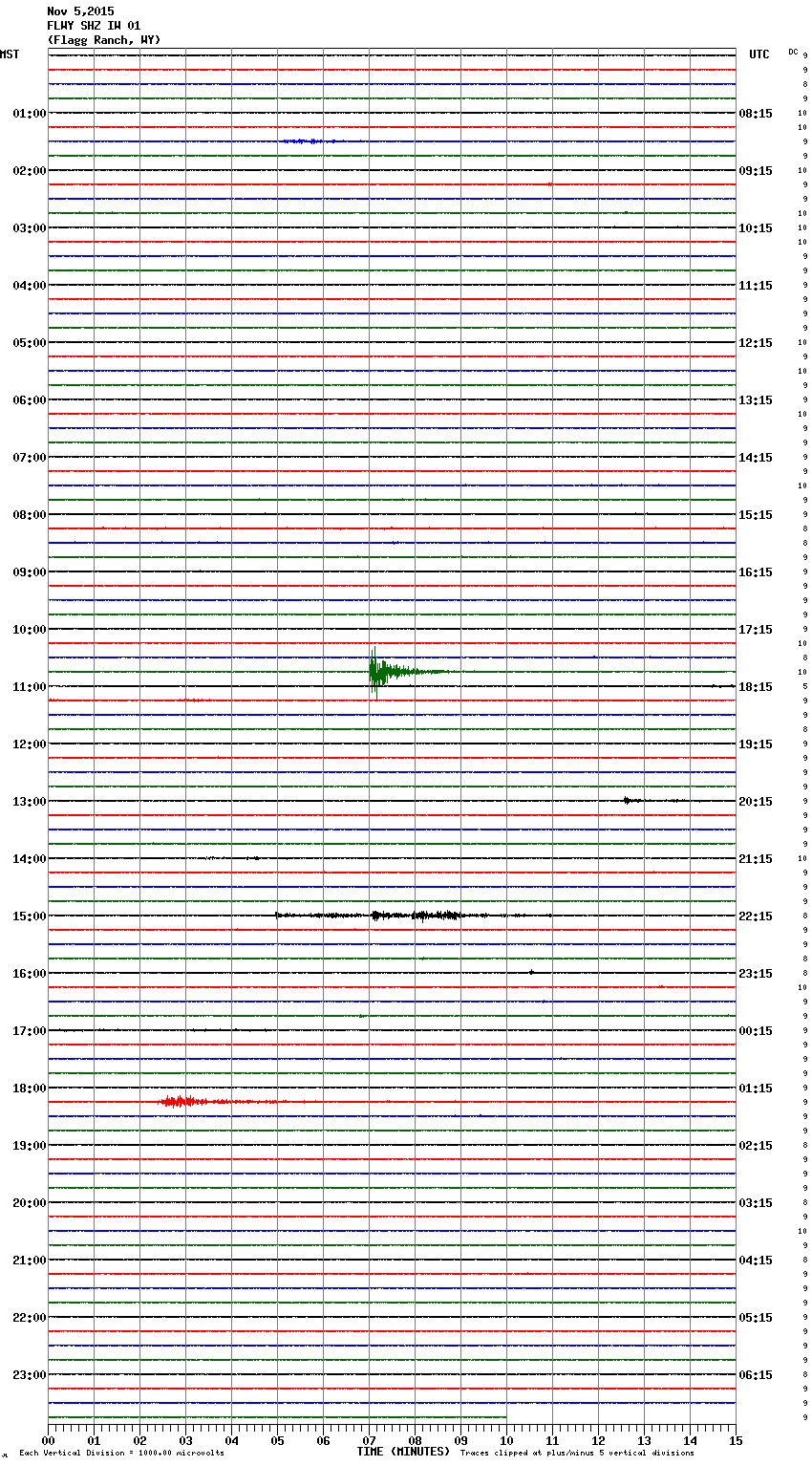Click the 'MST' column header
This screenshot has width=812, height=1466.
[x=10, y=54]
